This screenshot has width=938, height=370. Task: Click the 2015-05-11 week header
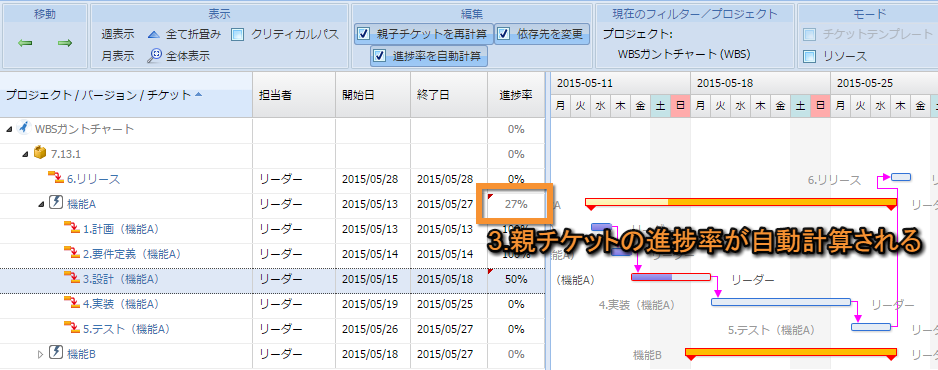[x=620, y=83]
